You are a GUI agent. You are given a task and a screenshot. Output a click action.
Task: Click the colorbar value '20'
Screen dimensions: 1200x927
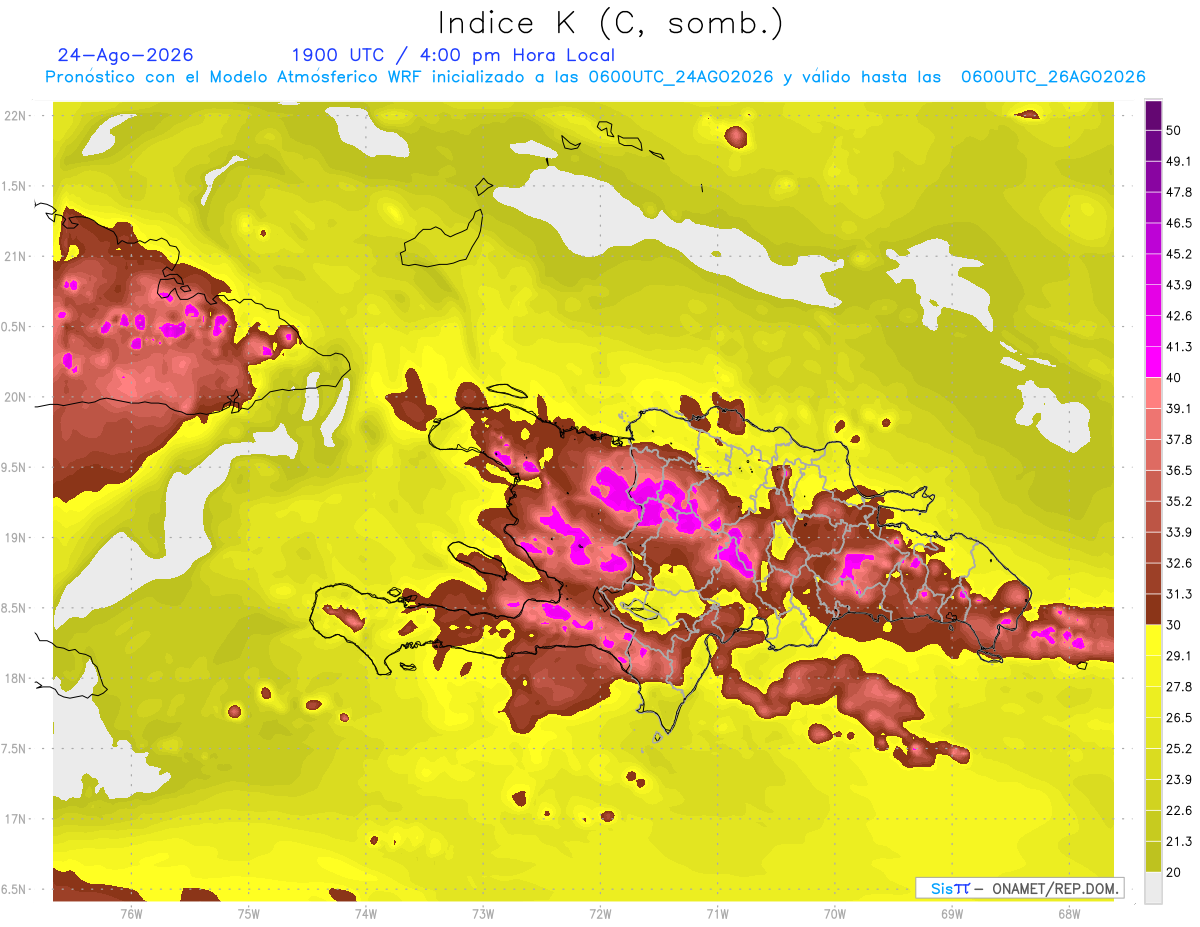coord(1174,873)
